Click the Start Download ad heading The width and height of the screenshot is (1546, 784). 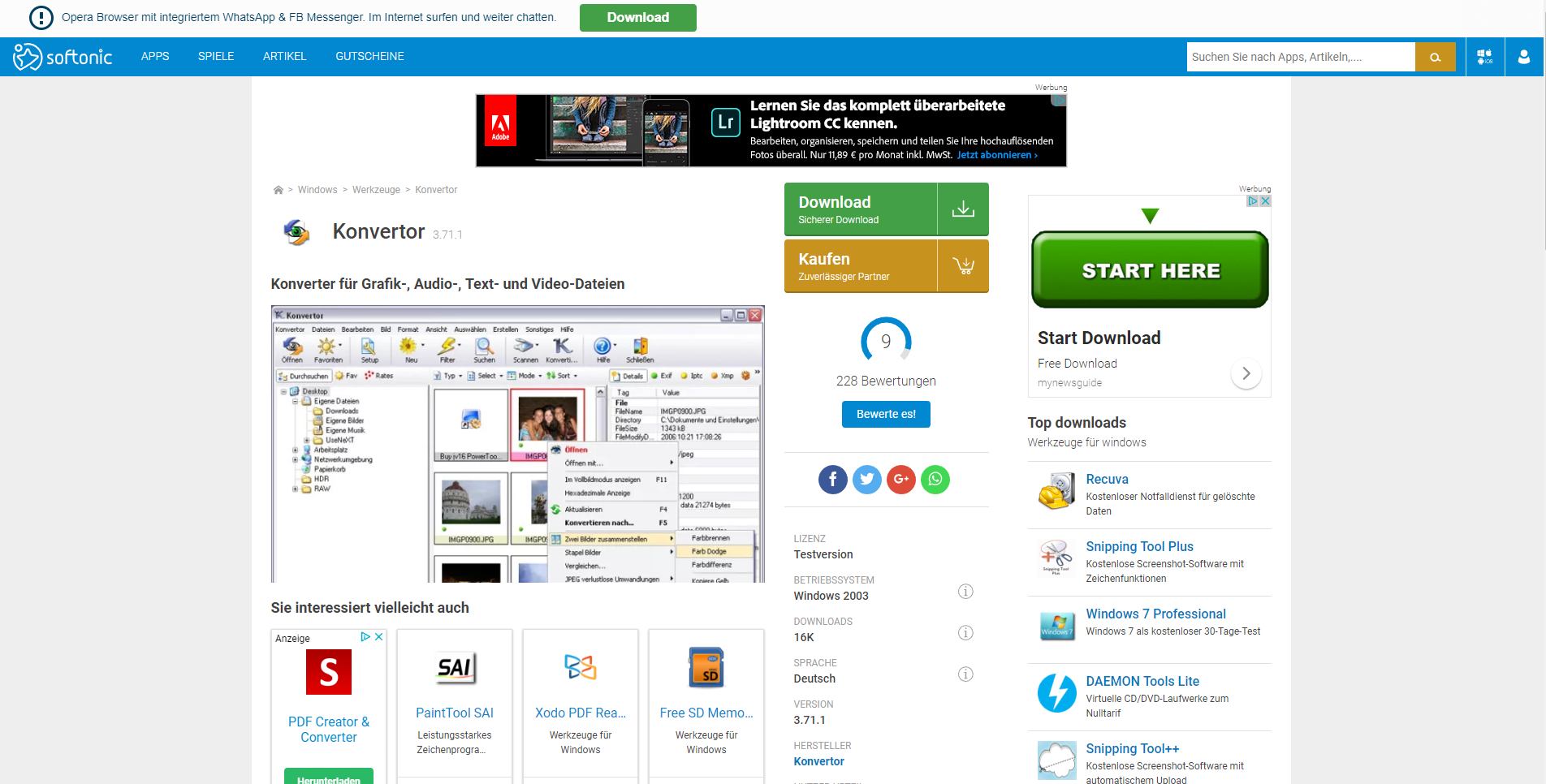tap(1099, 338)
